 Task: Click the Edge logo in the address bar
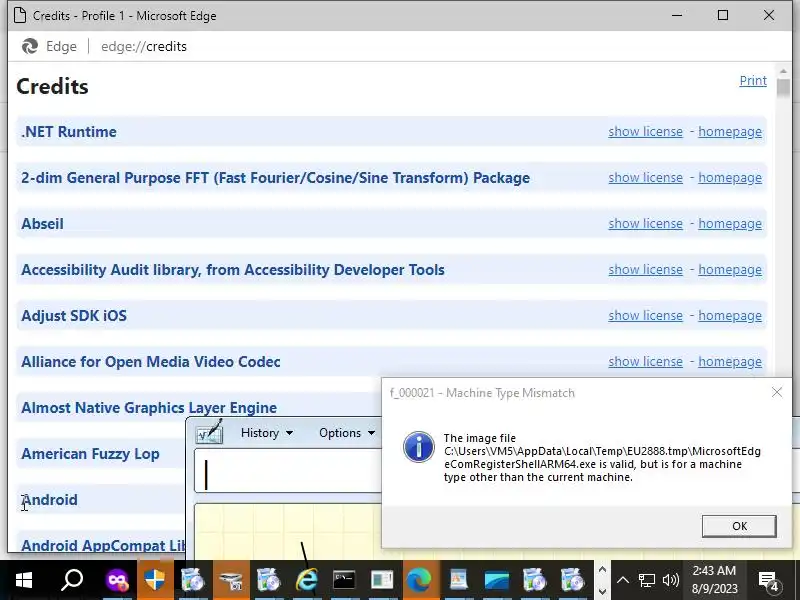click(30, 46)
